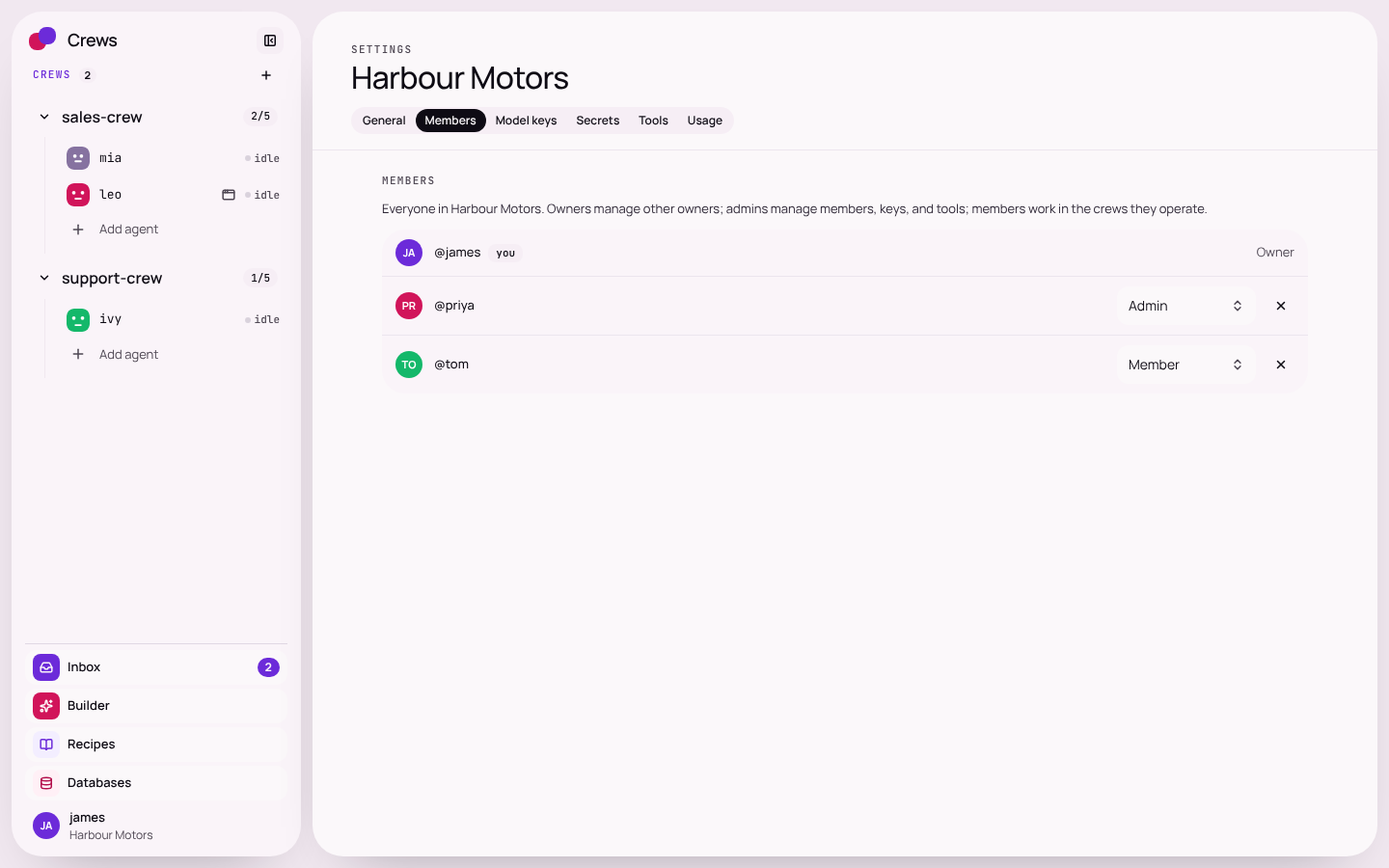This screenshot has width=1389, height=868.
Task: Open ivy agent avatar icon
Action: [x=78, y=319]
